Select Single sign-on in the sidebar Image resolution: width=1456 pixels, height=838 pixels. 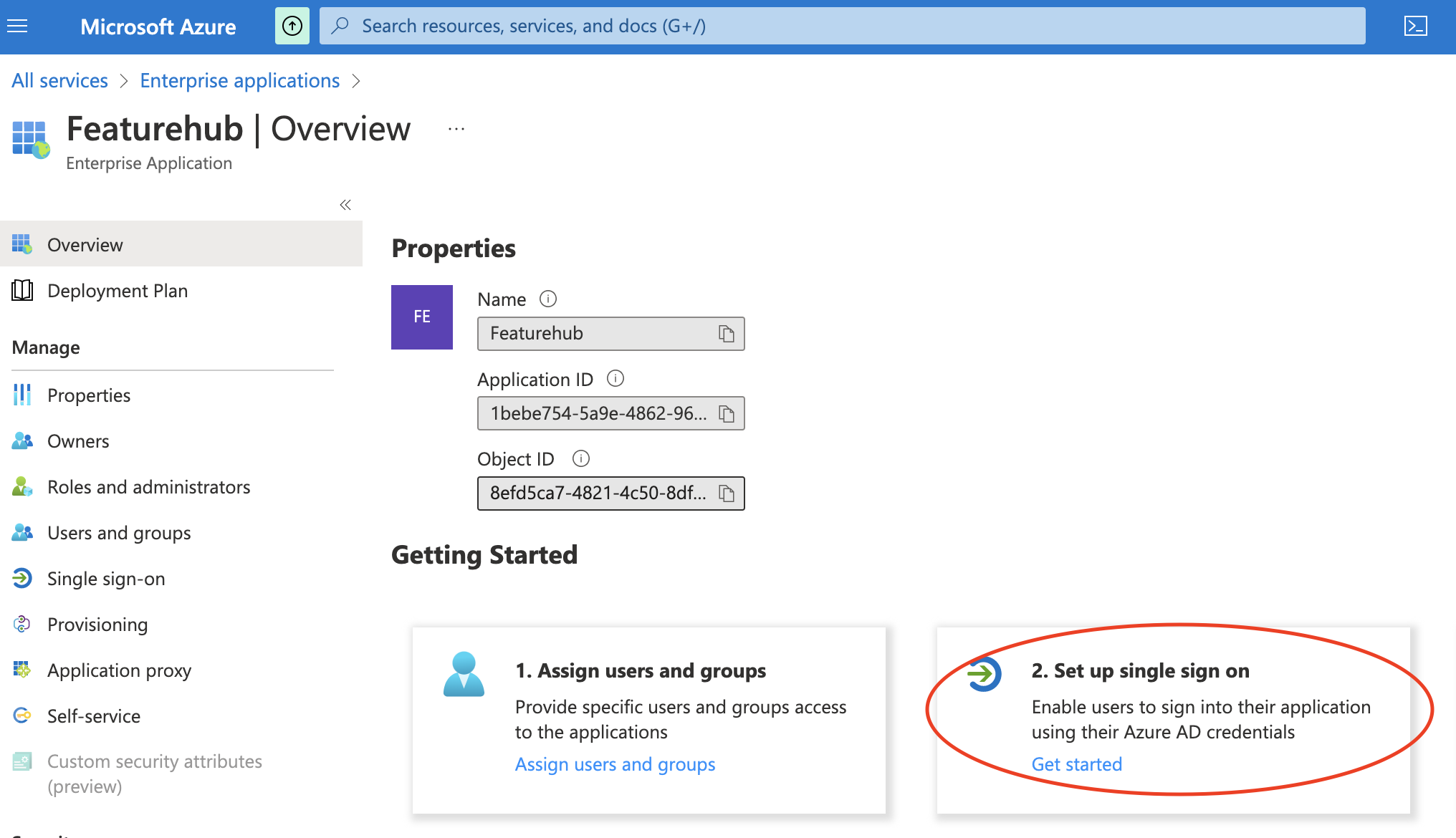106,578
